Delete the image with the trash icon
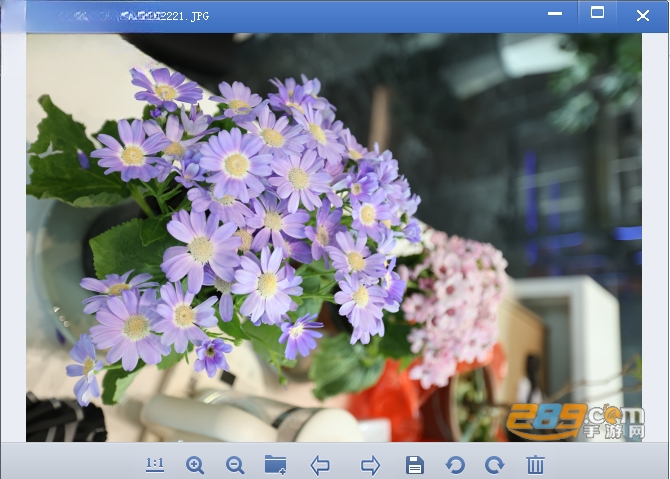 coord(535,465)
